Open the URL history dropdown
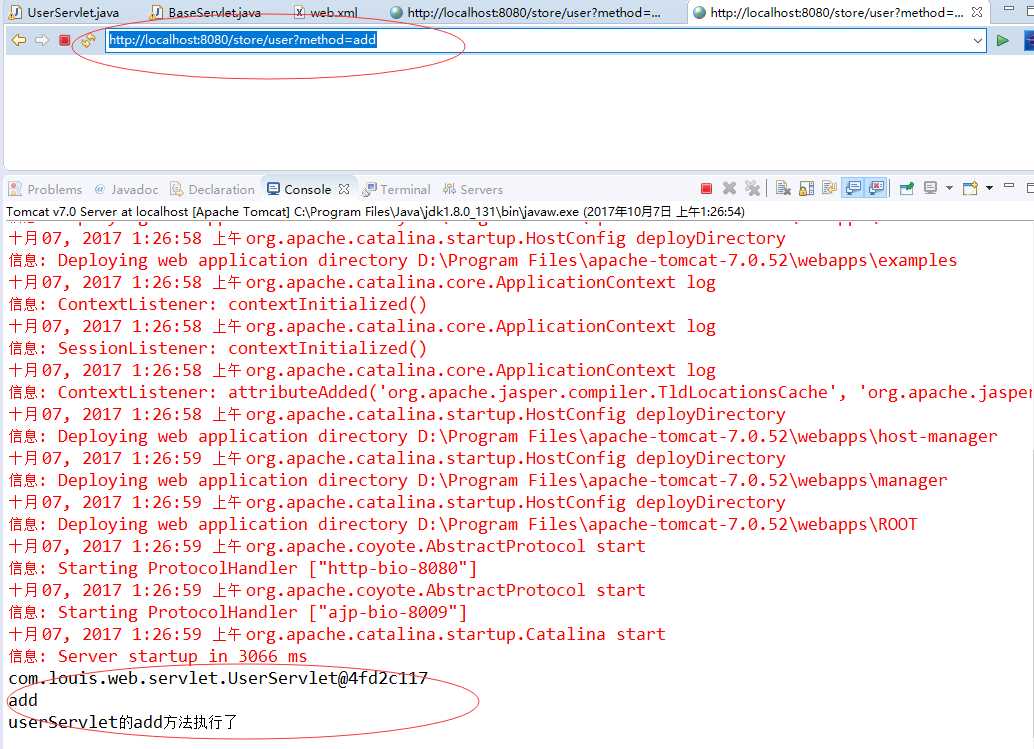1034x749 pixels. [x=977, y=40]
